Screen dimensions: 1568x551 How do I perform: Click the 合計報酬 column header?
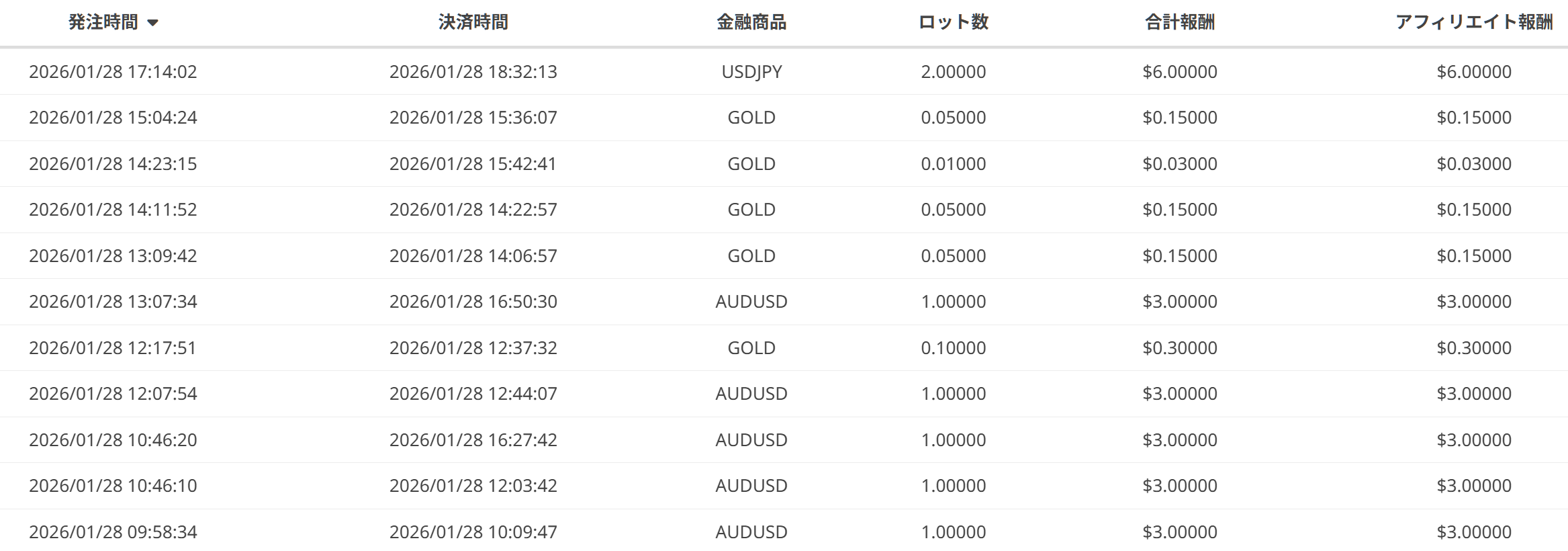[x=1179, y=22]
